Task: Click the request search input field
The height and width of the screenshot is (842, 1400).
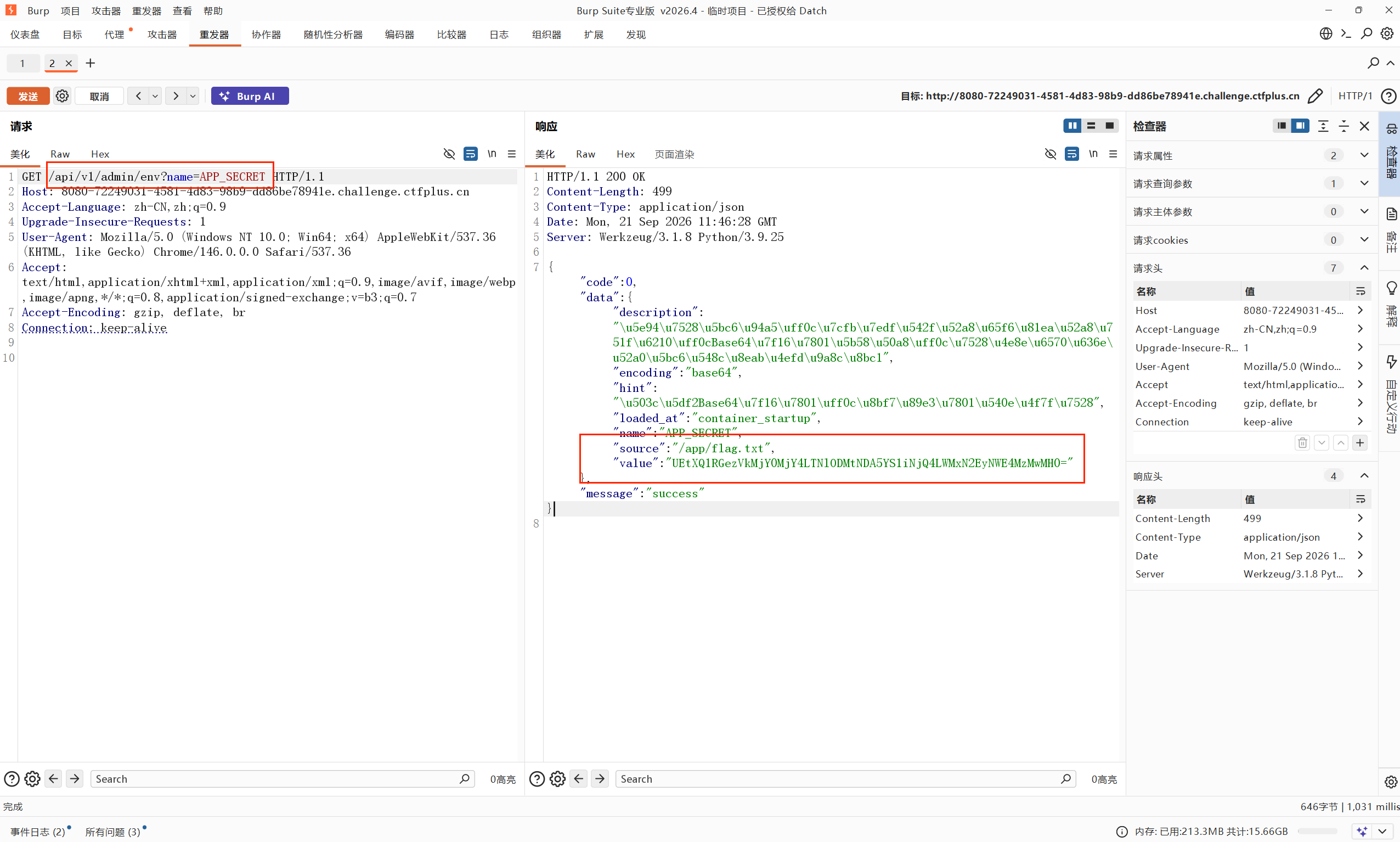Action: 282,779
